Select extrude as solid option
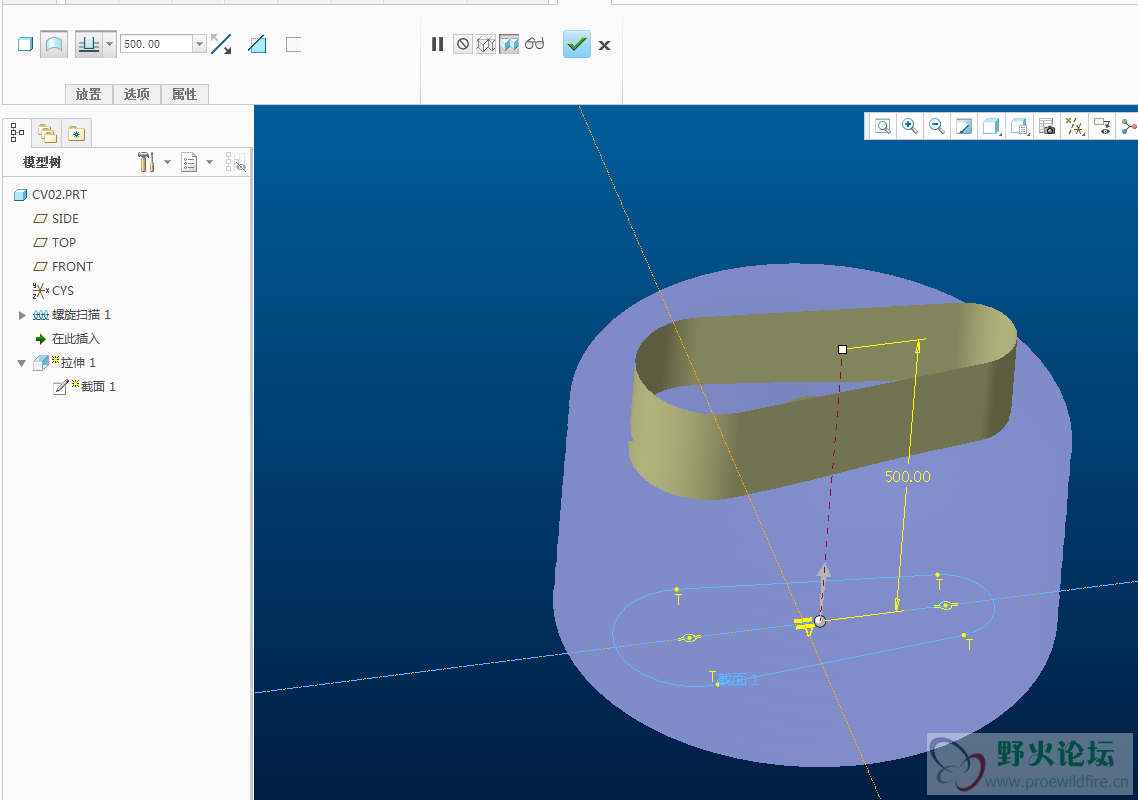 point(25,44)
